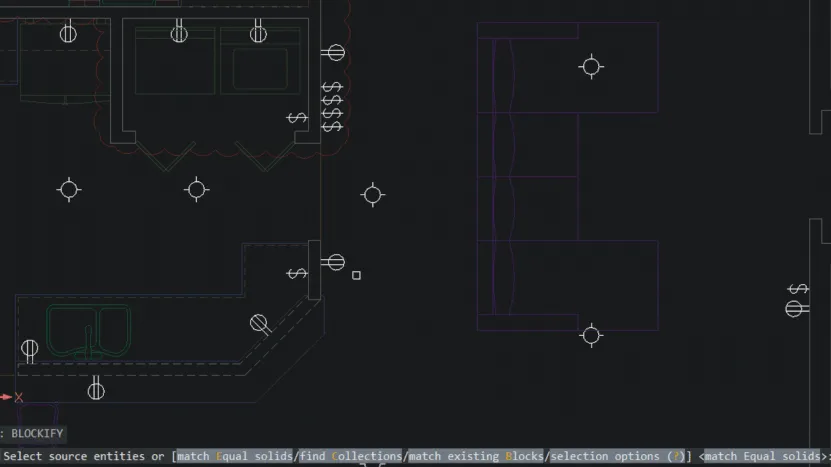Pick the ceiling light symbol just right of the vertical wall
Screen dimensions: 831x467
(373, 195)
